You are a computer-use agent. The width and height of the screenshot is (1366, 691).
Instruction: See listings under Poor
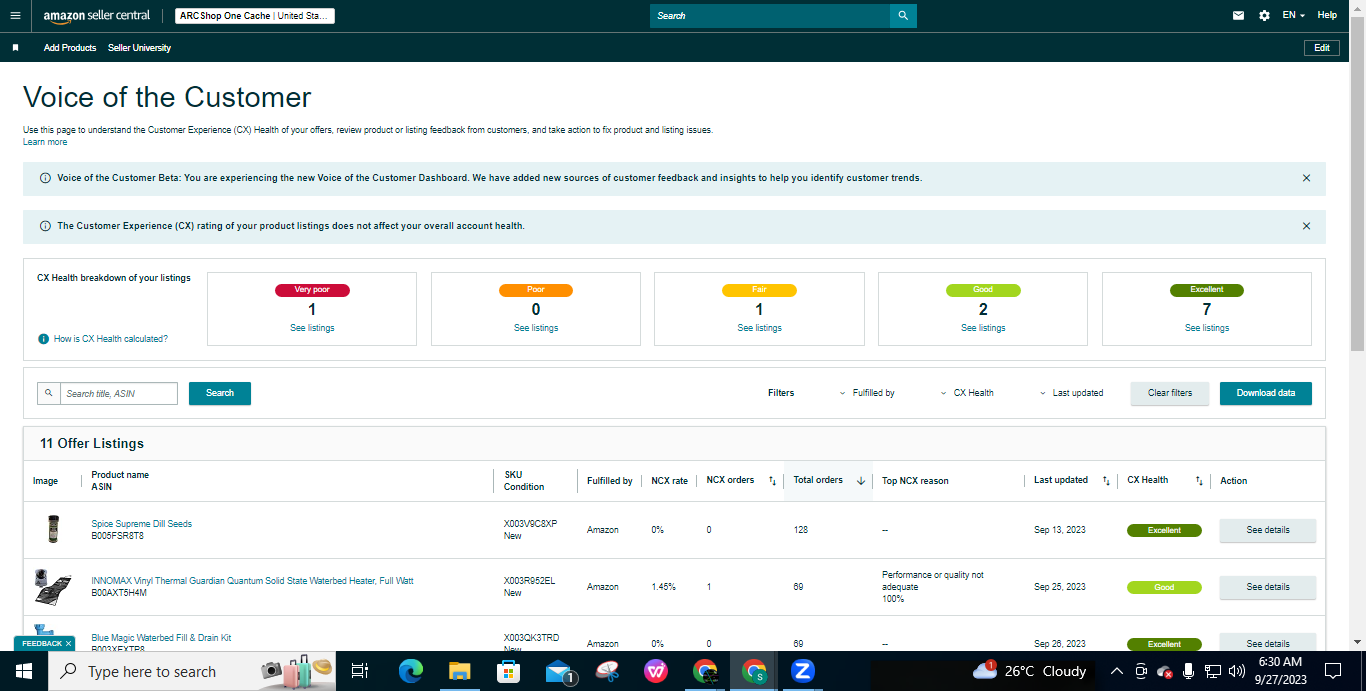[536, 328]
